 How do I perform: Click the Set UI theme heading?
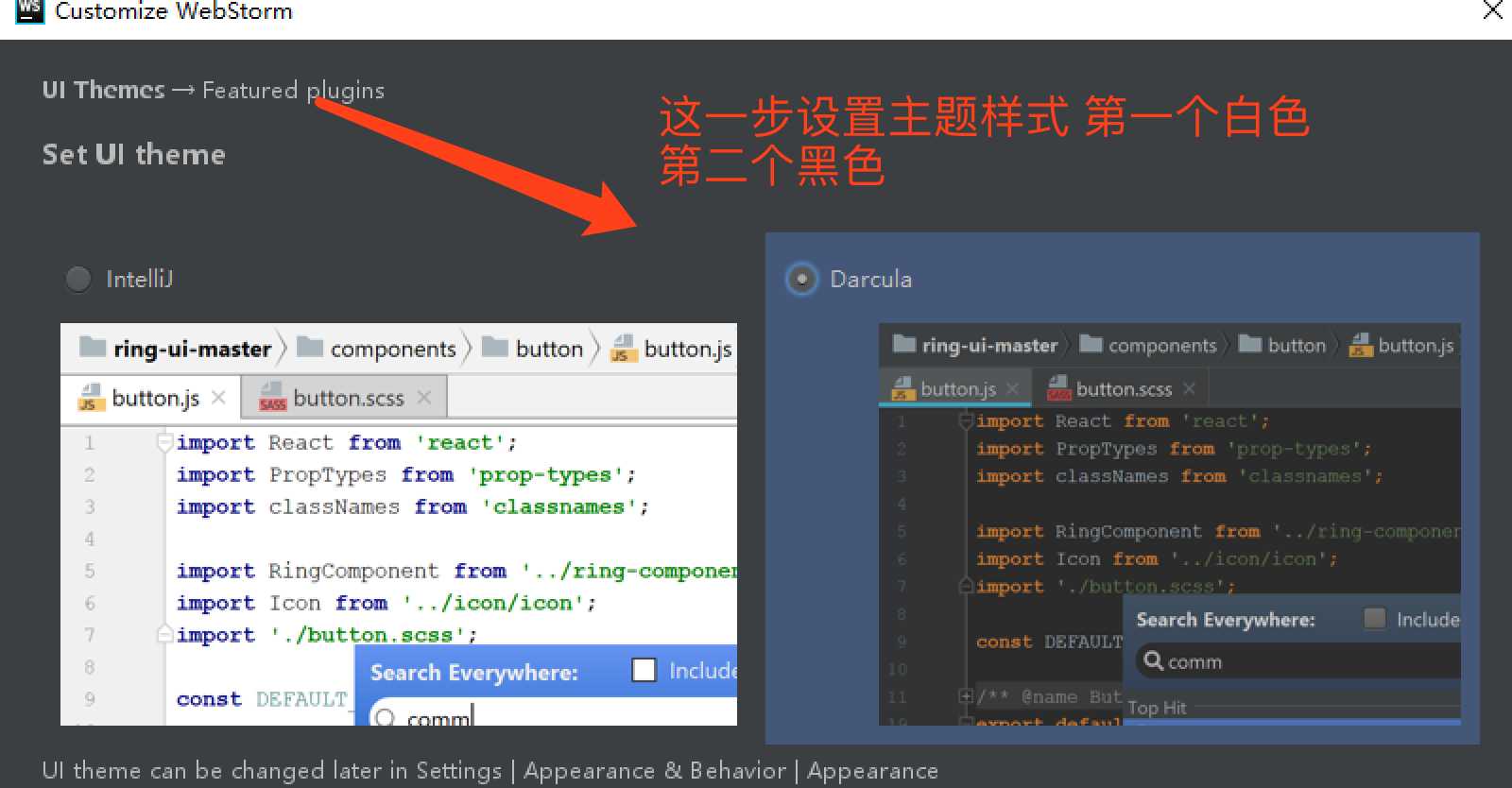[133, 154]
